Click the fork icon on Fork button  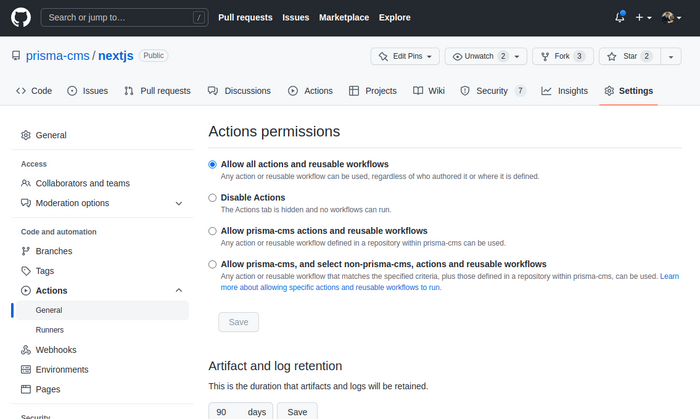coord(545,56)
